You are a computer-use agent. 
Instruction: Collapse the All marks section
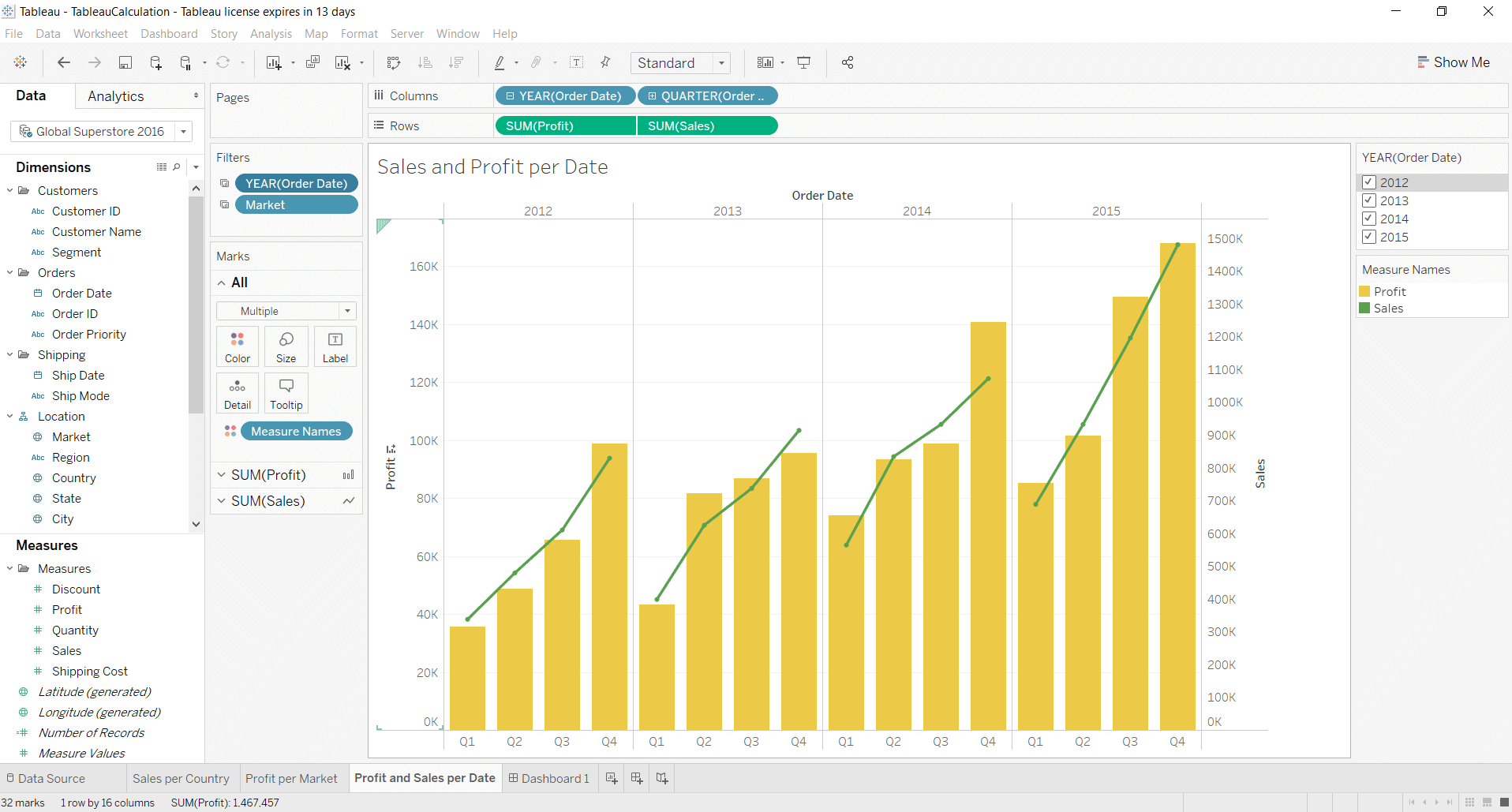pos(222,283)
